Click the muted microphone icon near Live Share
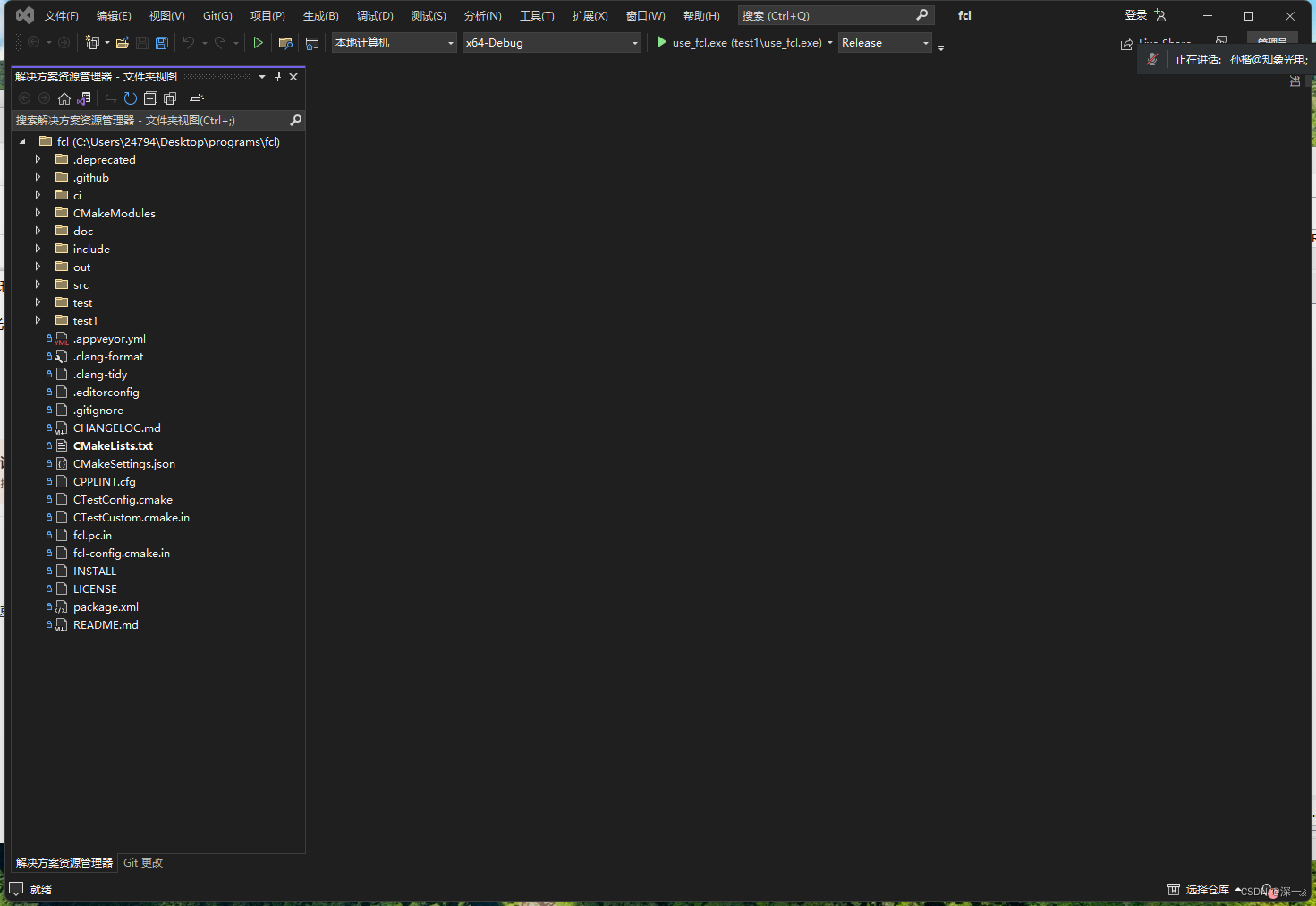Image resolution: width=1316 pixels, height=906 pixels. click(x=1153, y=59)
